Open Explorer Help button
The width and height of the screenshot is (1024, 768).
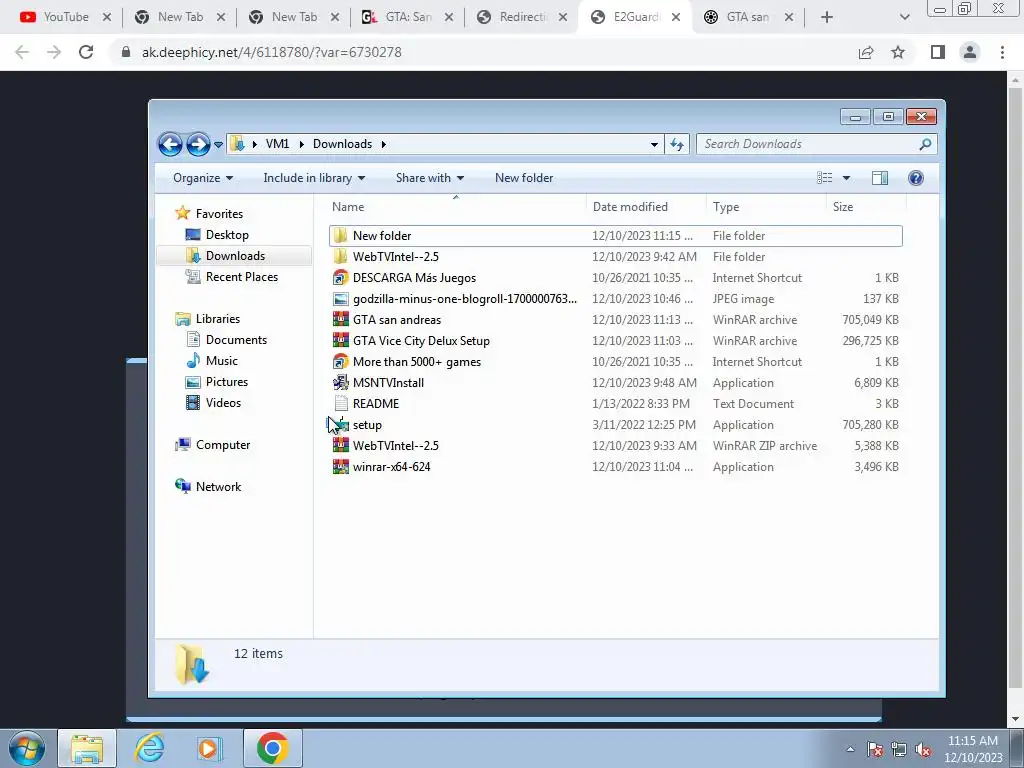click(x=916, y=178)
